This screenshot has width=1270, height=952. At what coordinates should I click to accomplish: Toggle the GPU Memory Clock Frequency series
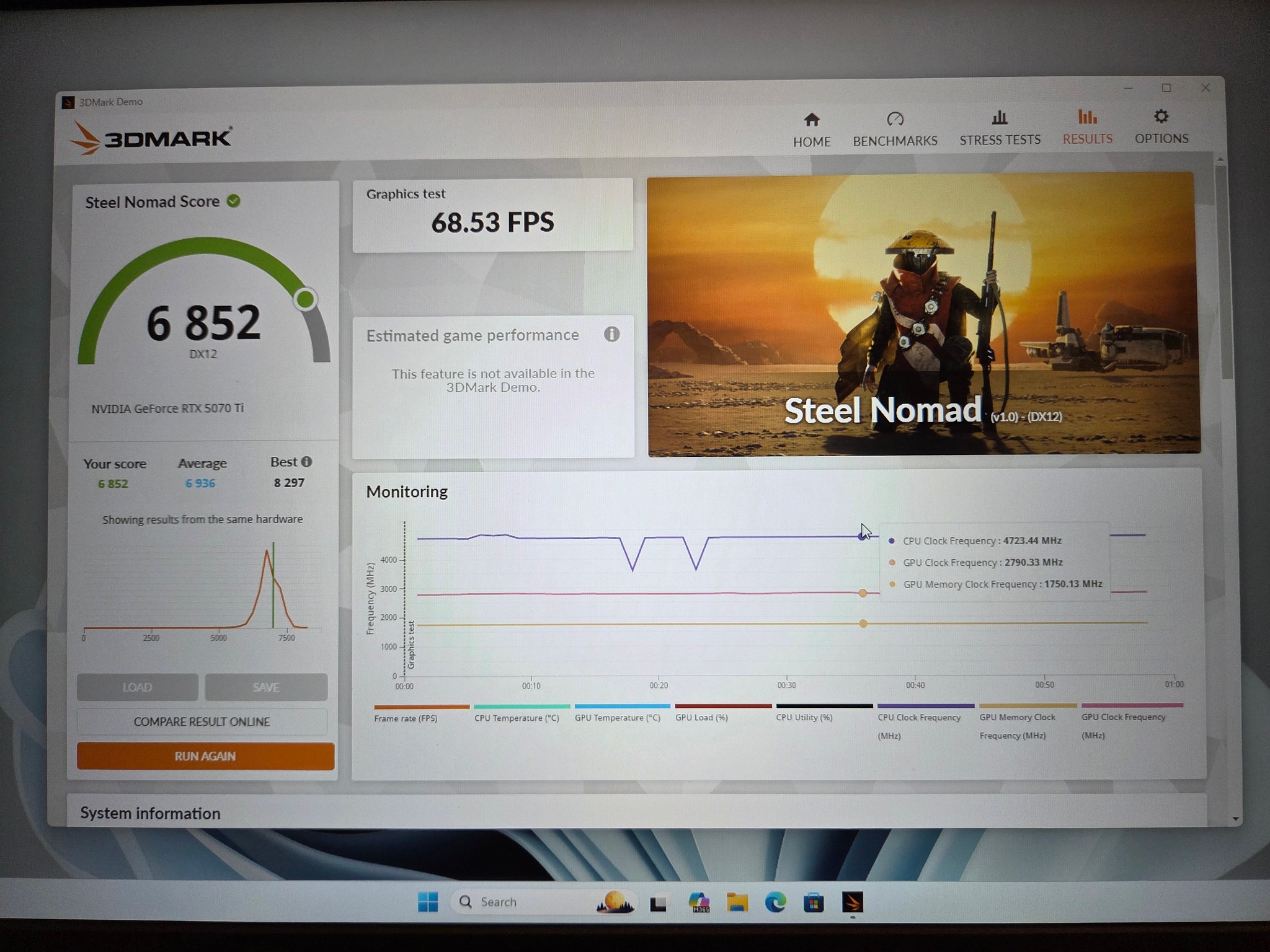(x=1028, y=723)
